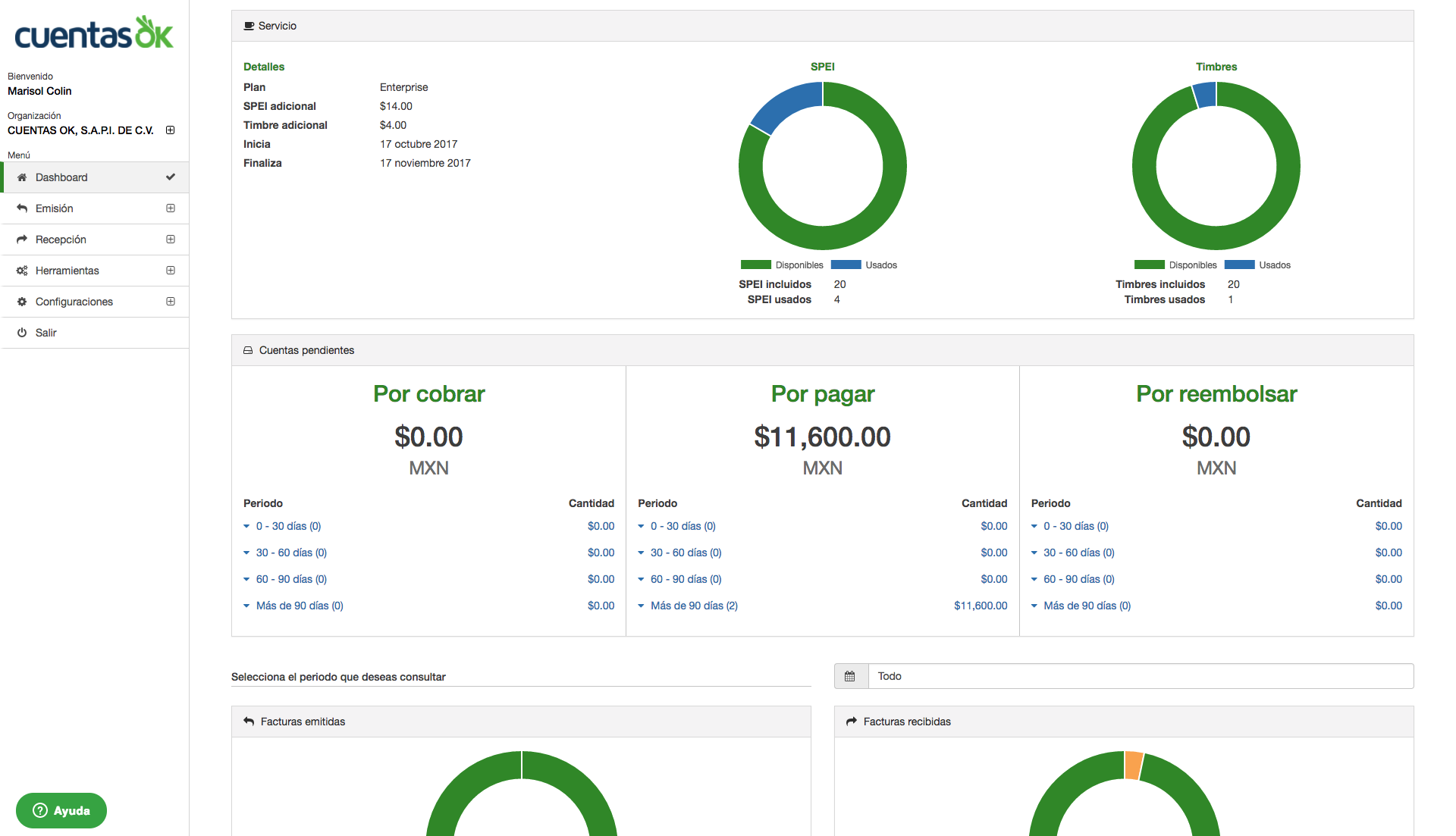The image size is (1456, 836).
Task: Toggle SPEI Usados blue legend swatch
Action: (846, 265)
